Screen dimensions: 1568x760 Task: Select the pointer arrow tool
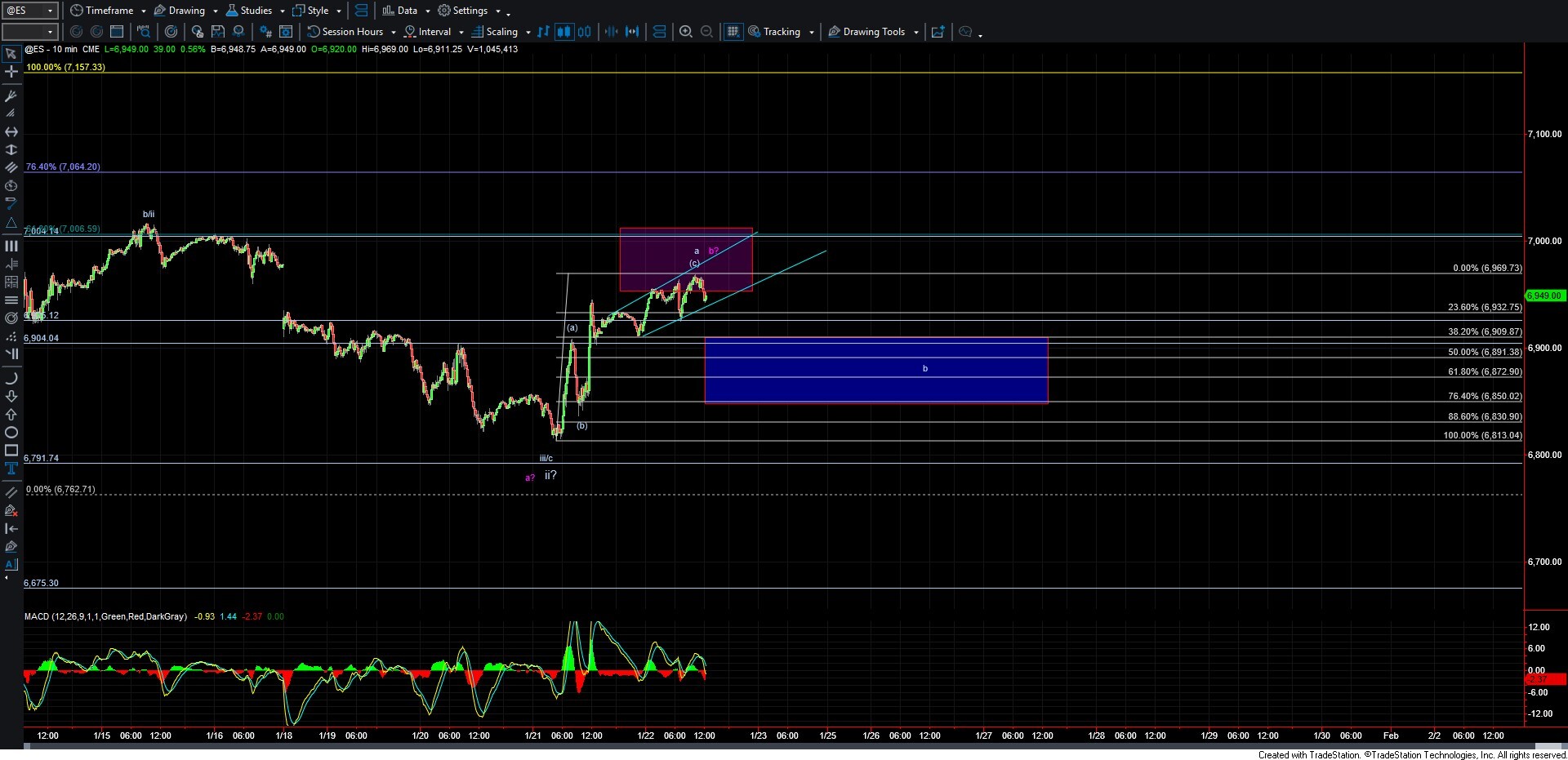pos(11,55)
